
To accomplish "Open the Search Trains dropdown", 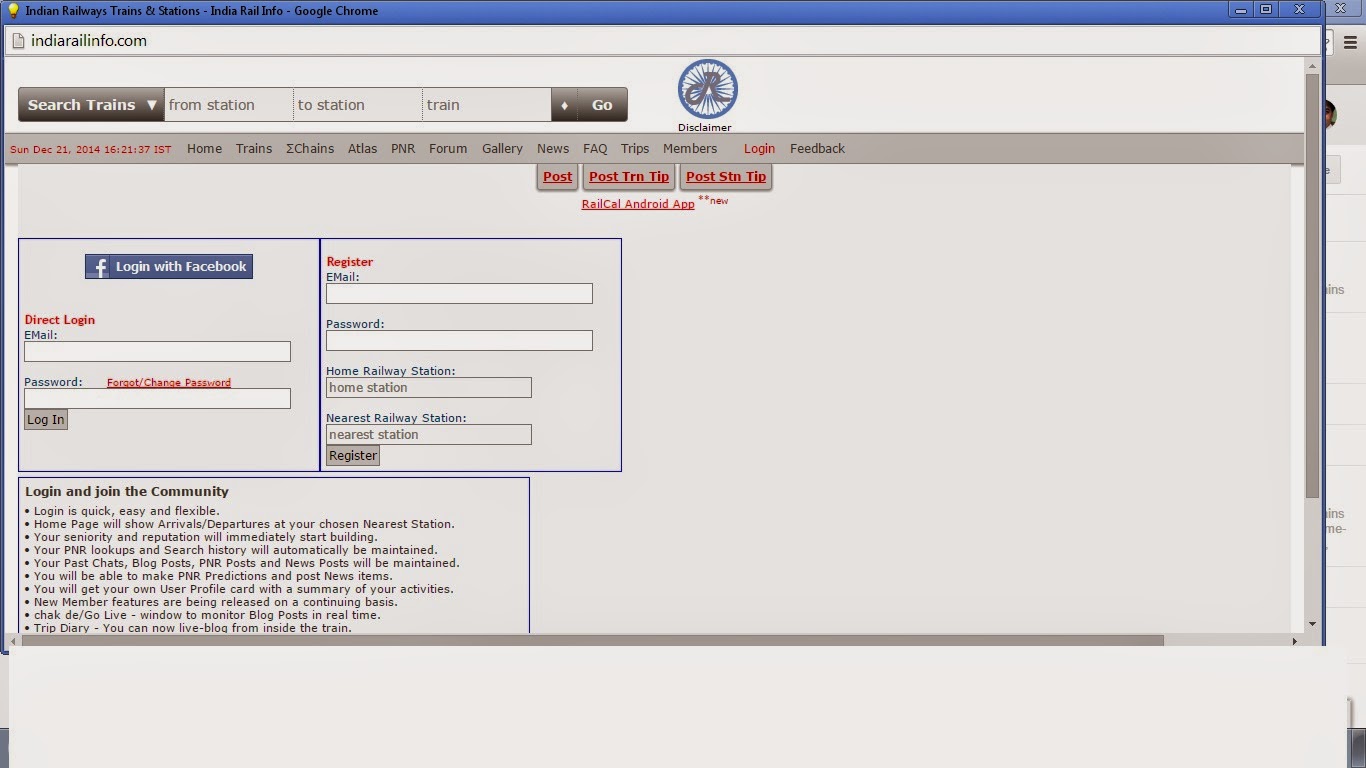I will [91, 105].
